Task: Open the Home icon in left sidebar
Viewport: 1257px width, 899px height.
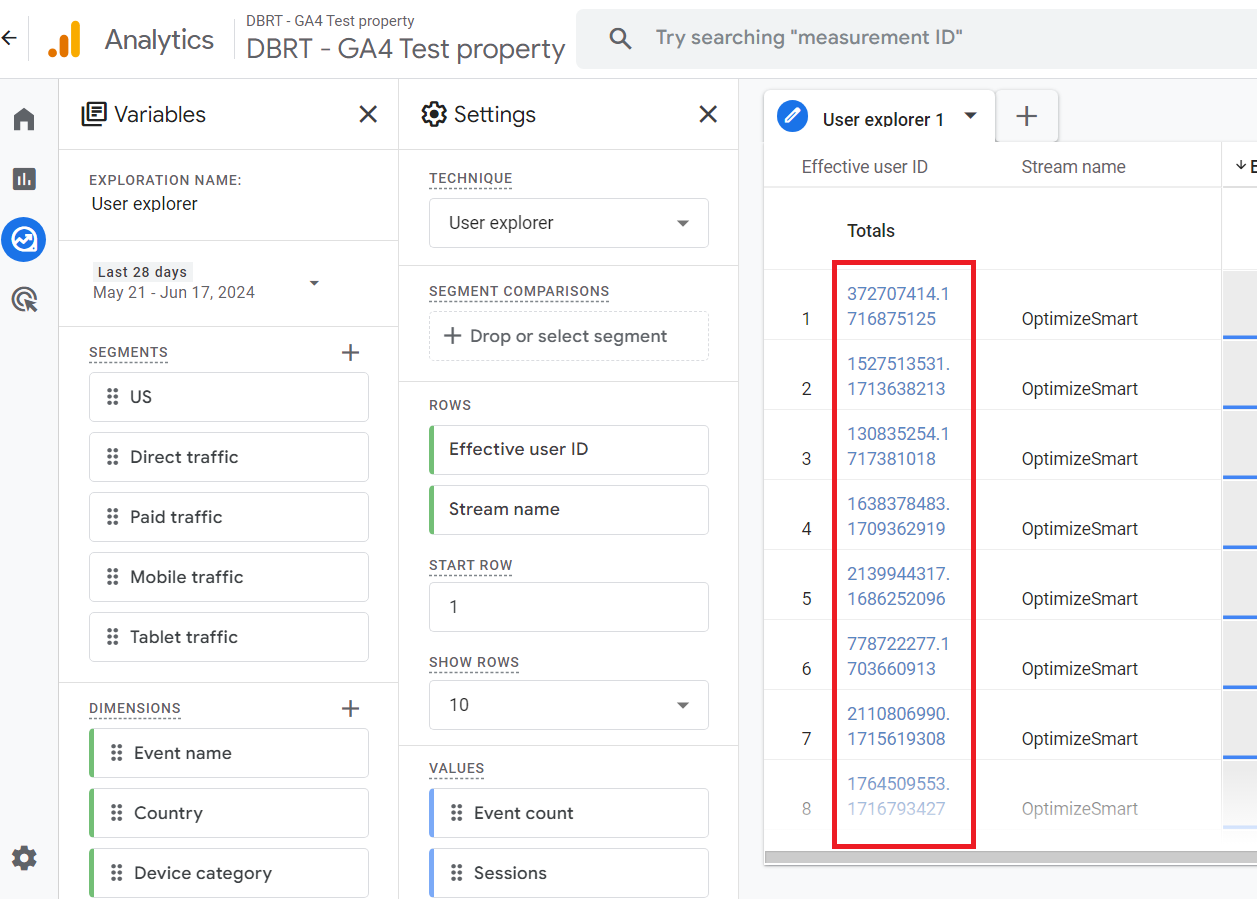Action: click(24, 120)
